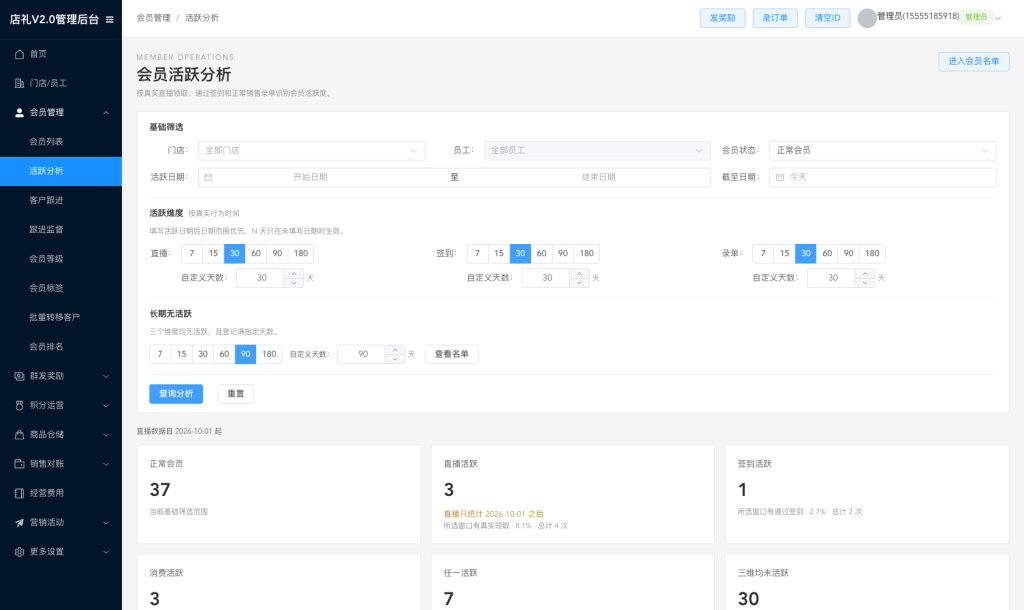Click calendar icon in 活跃日期 field

[208, 178]
